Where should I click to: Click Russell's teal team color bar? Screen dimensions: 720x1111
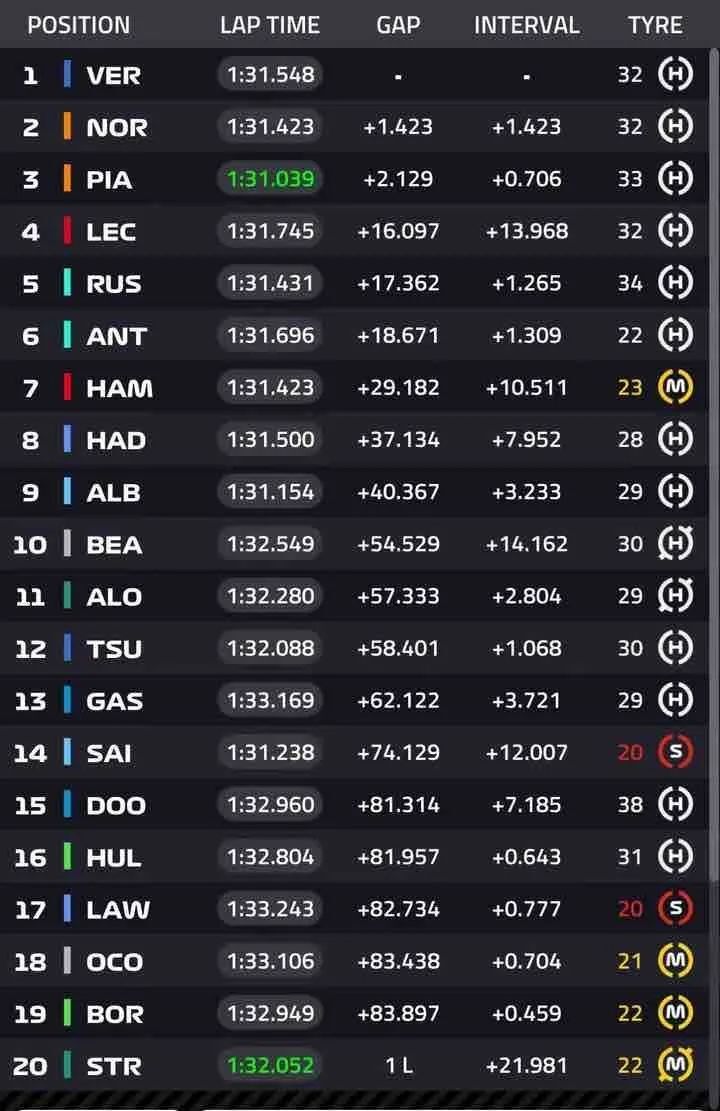pyautogui.click(x=67, y=283)
